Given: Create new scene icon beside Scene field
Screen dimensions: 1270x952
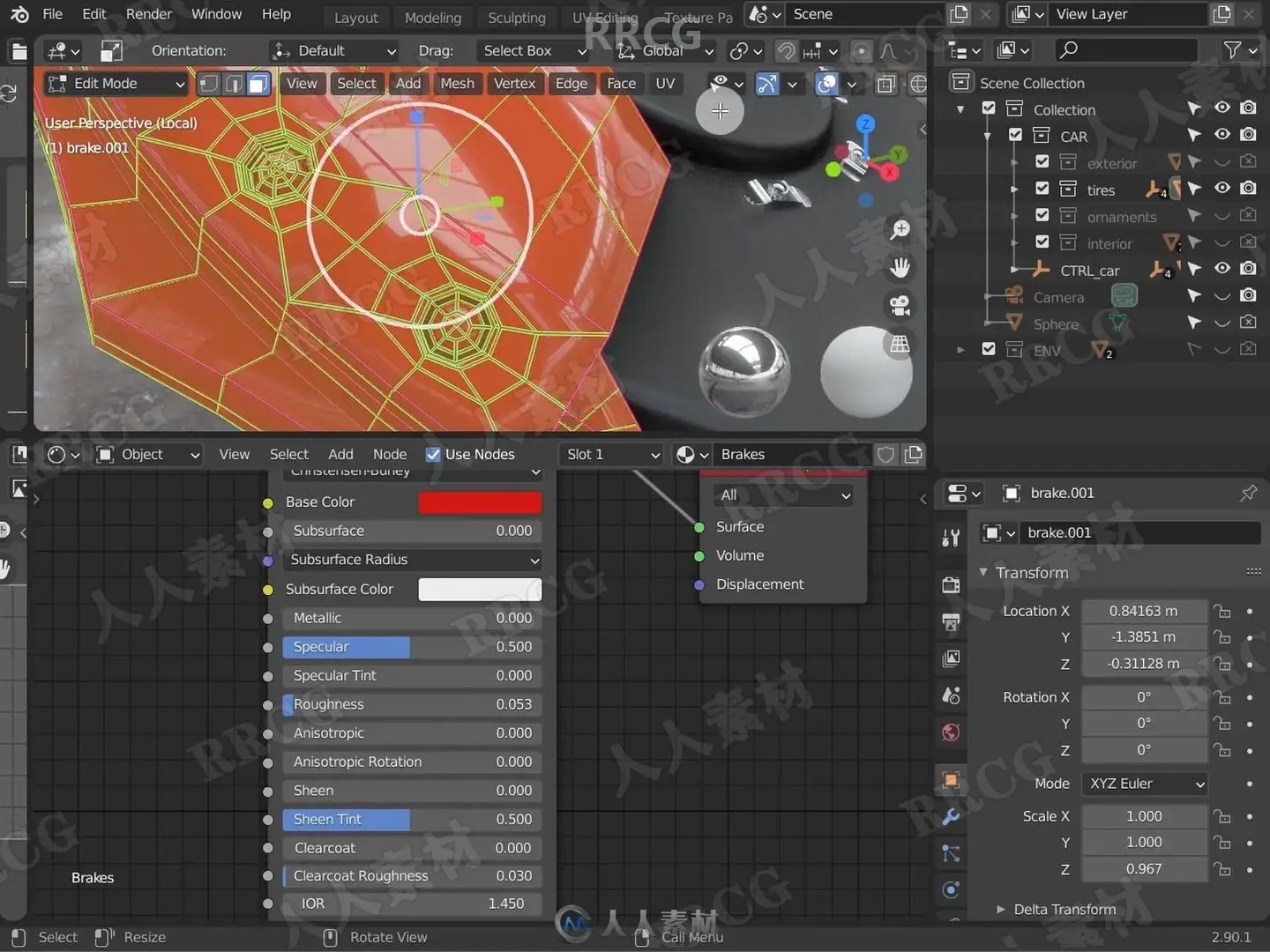Looking at the screenshot, I should pos(960,14).
